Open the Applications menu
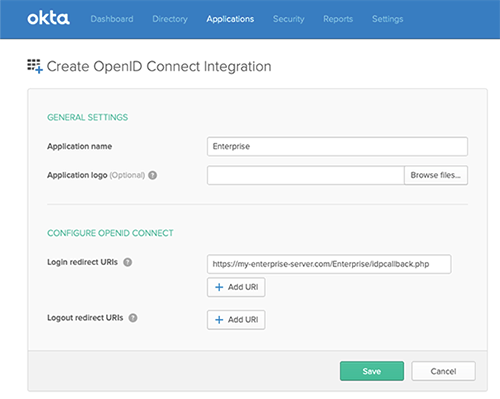This screenshot has width=500, height=399. (x=230, y=19)
